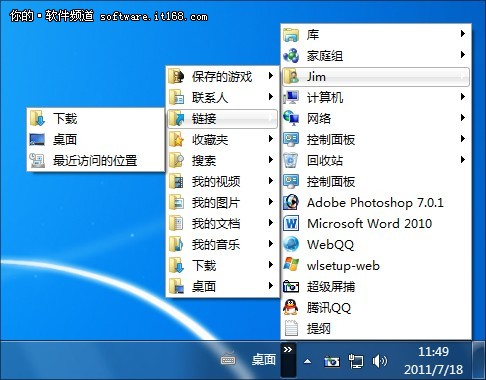This screenshot has height=380, width=486.
Task: Click the 2011/7/18 date text
Action: [x=433, y=369]
